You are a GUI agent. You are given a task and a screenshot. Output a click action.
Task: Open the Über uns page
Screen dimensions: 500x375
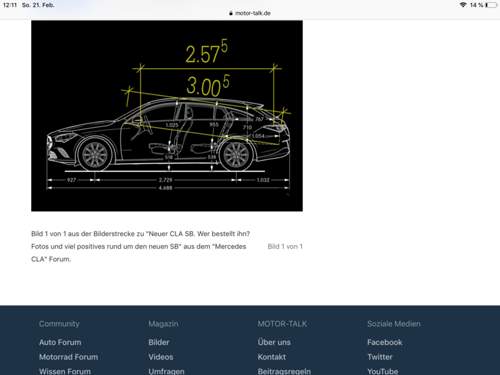274,342
